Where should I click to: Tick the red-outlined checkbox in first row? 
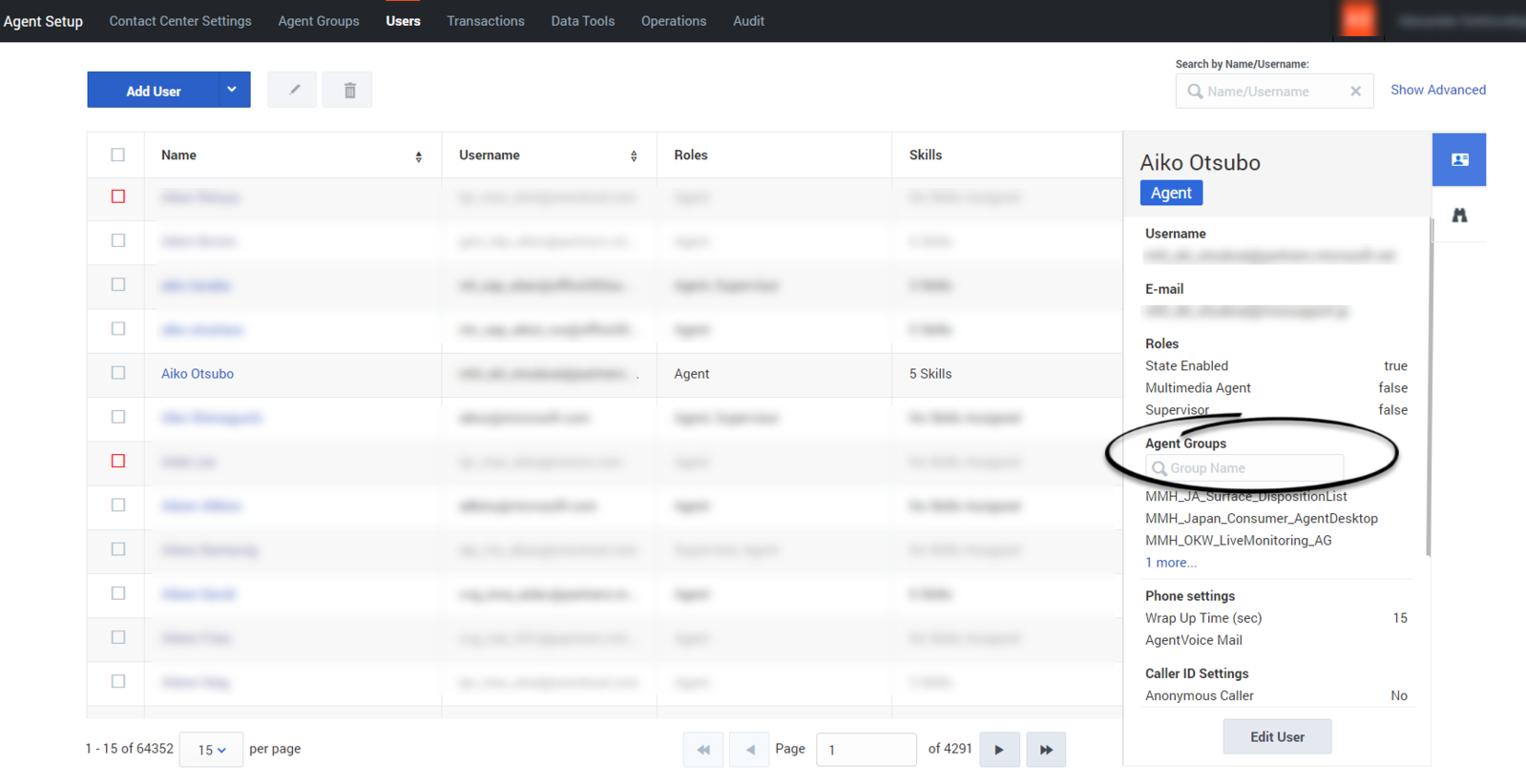click(118, 196)
